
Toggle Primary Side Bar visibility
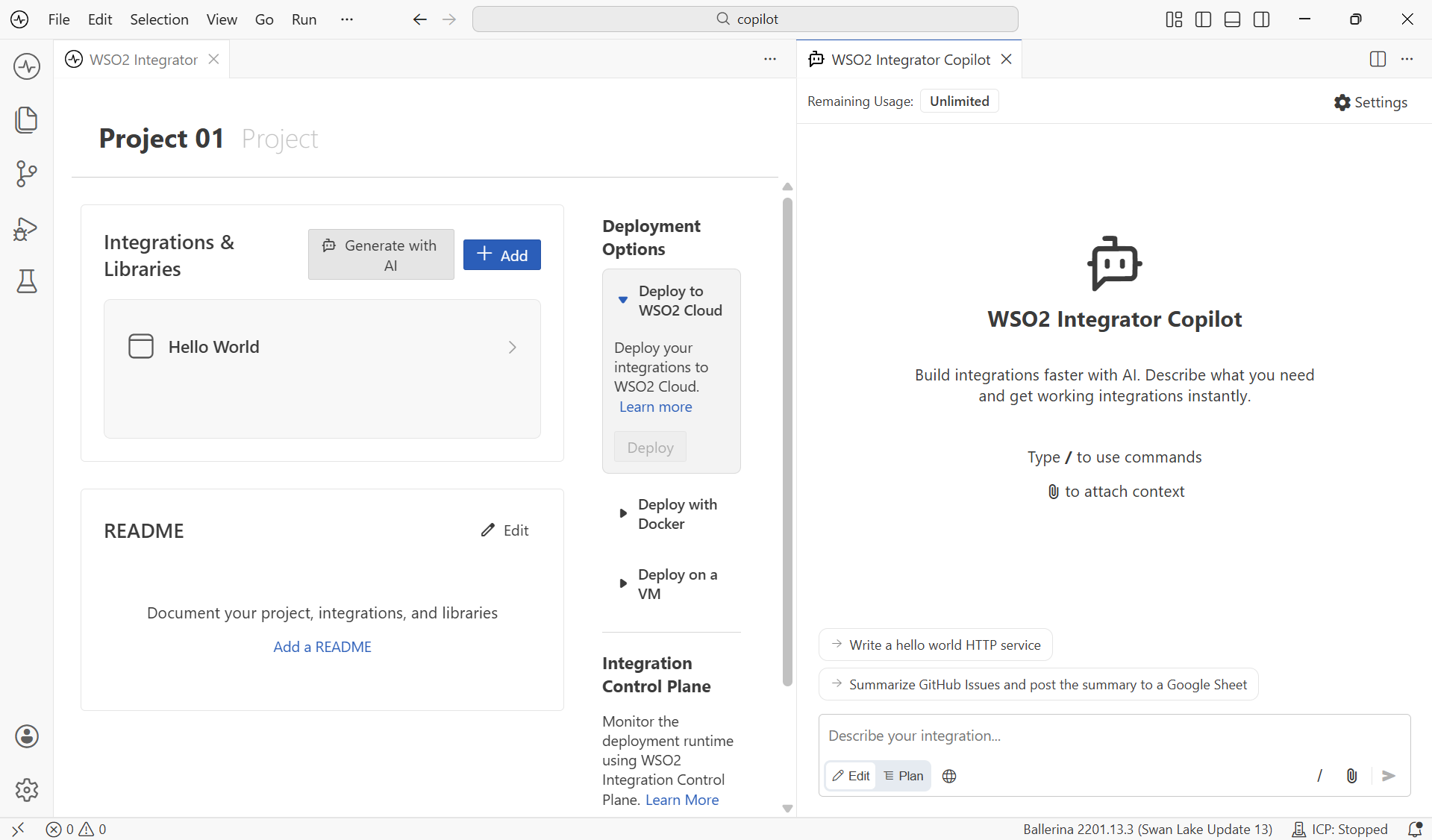pyautogui.click(x=1203, y=19)
